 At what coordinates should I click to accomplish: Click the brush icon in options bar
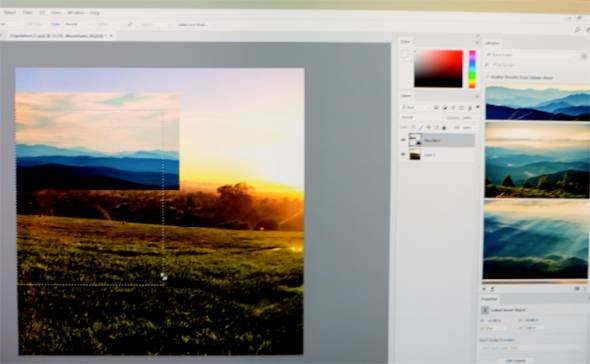pos(130,24)
